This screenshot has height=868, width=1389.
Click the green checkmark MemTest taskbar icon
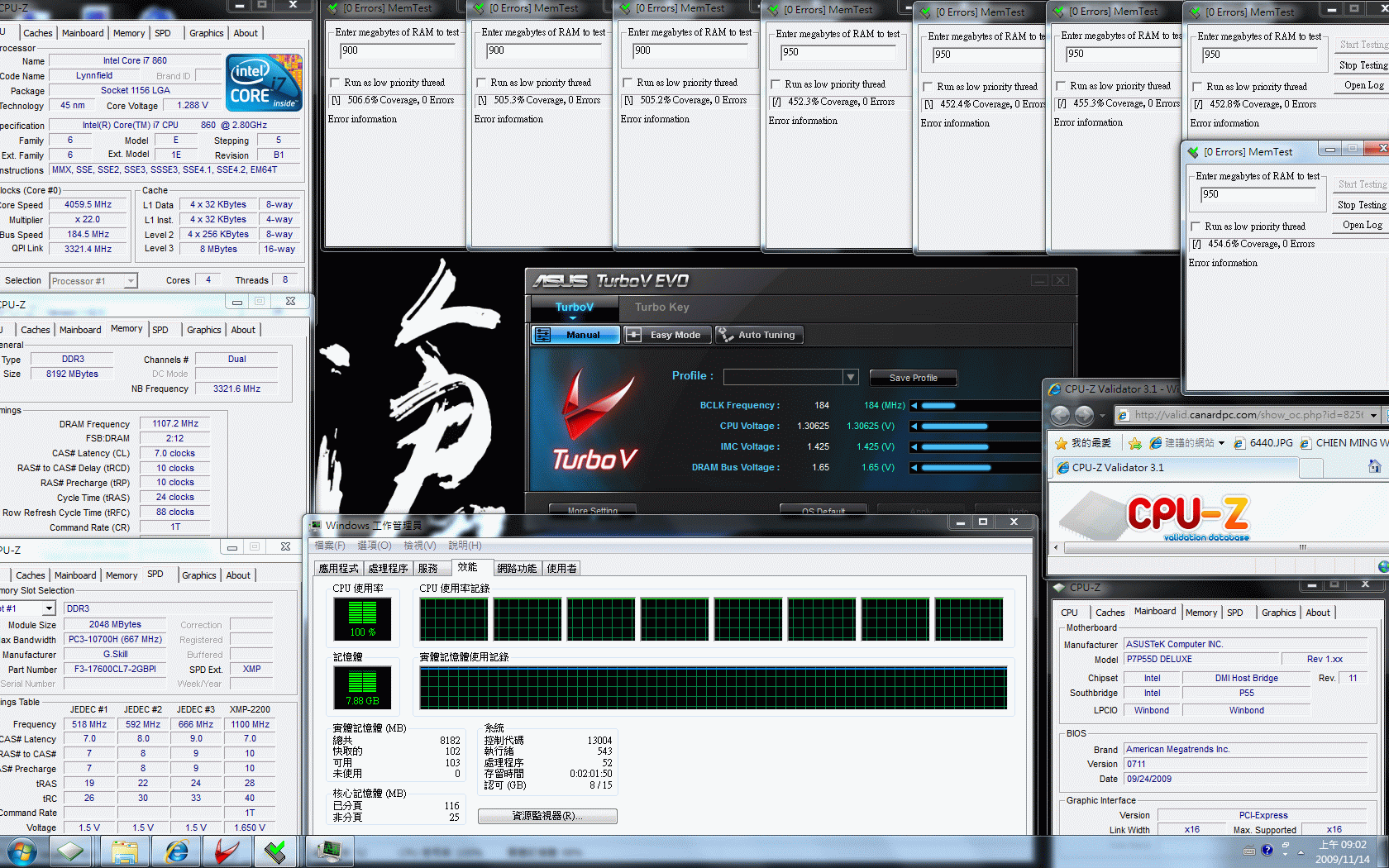coord(275,851)
